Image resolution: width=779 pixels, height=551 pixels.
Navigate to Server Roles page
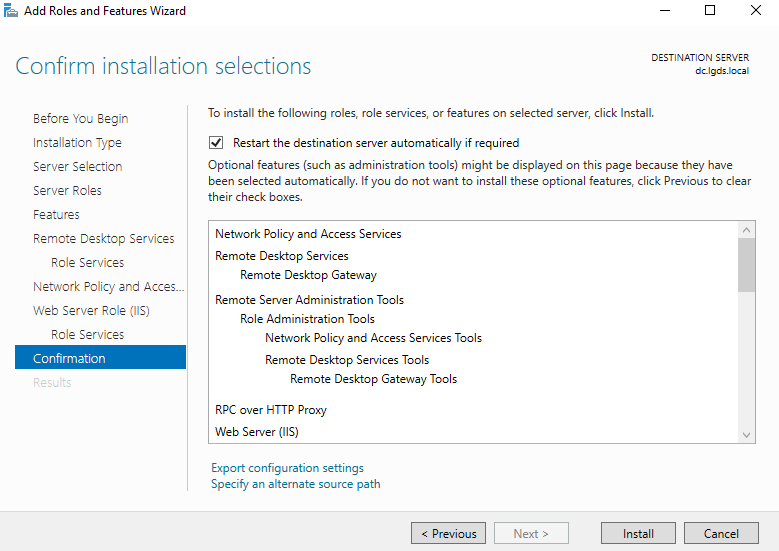pos(67,191)
